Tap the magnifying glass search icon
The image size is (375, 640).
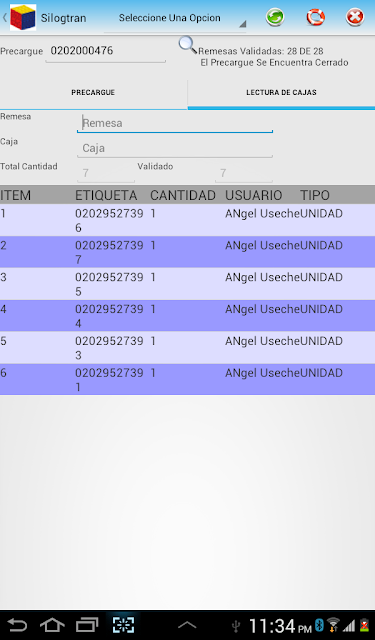pos(187,44)
